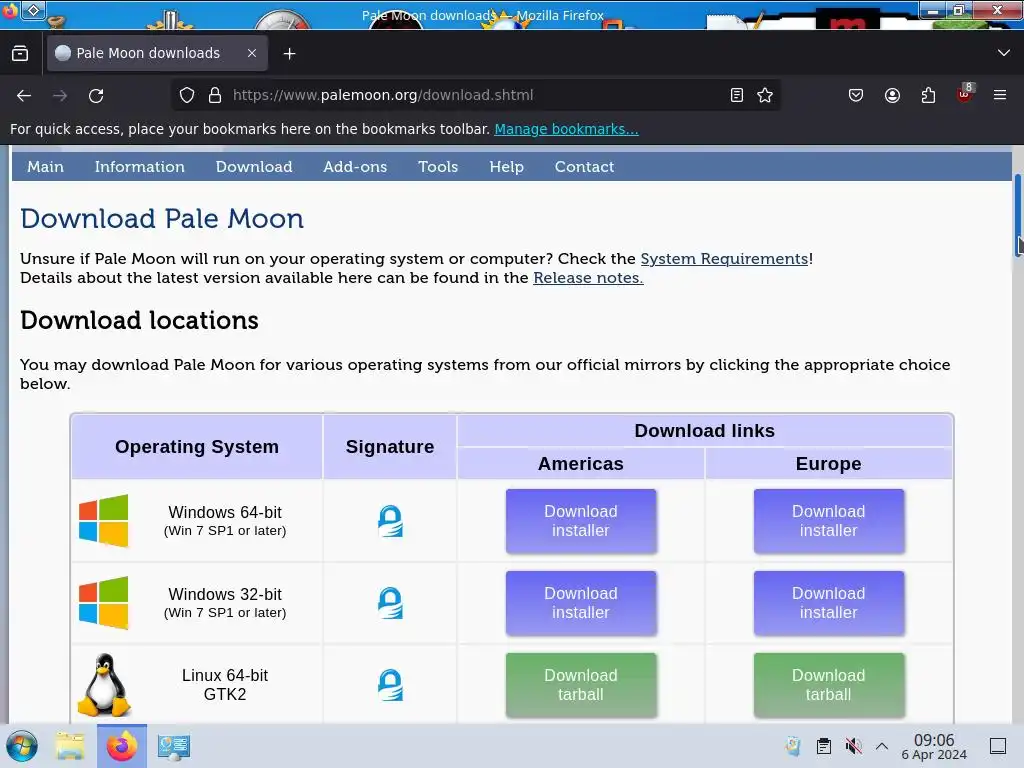1024x768 pixels.
Task: Open tracking protection shield icon
Action: [x=187, y=95]
